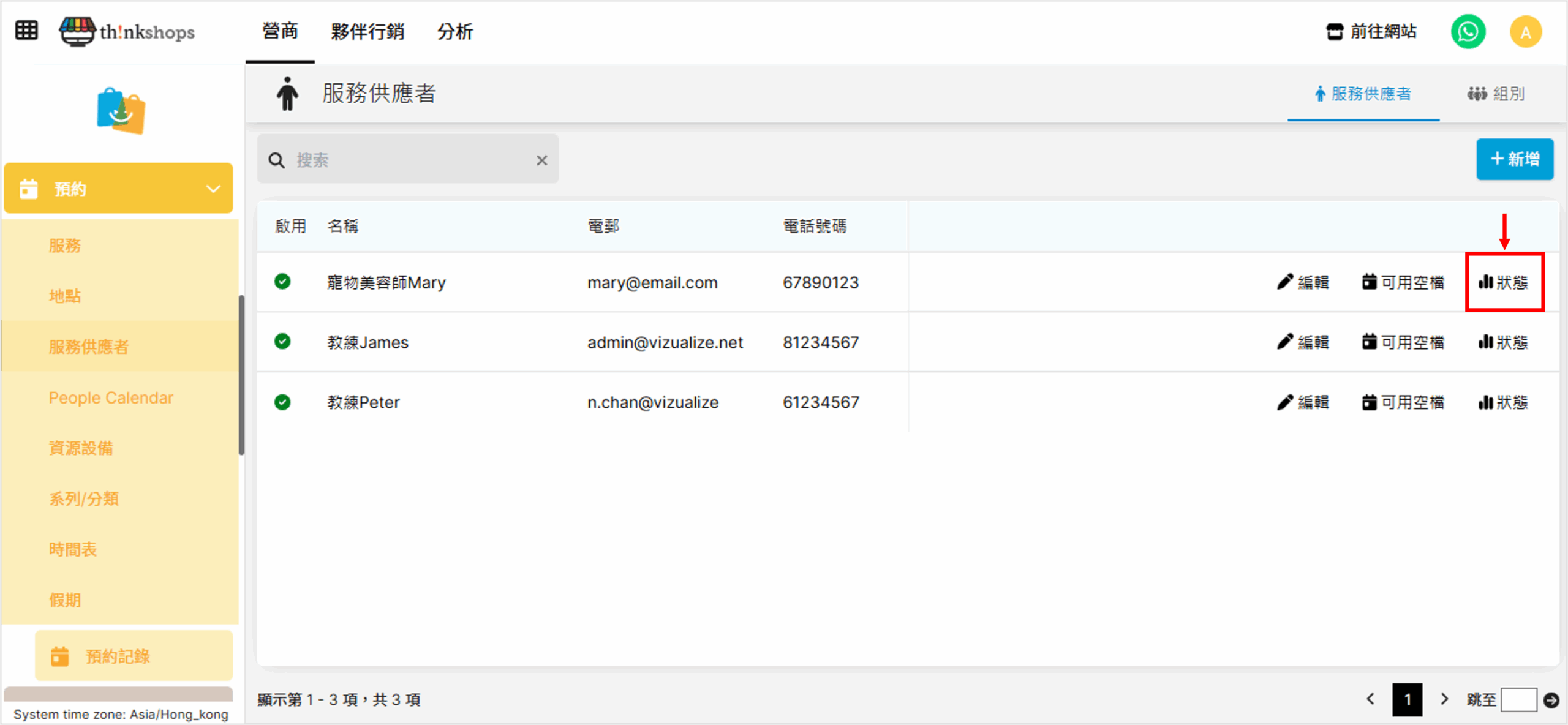Toggle enabled status for 寵物美容師Mary
Screen dimensions: 1568x725
(282, 282)
